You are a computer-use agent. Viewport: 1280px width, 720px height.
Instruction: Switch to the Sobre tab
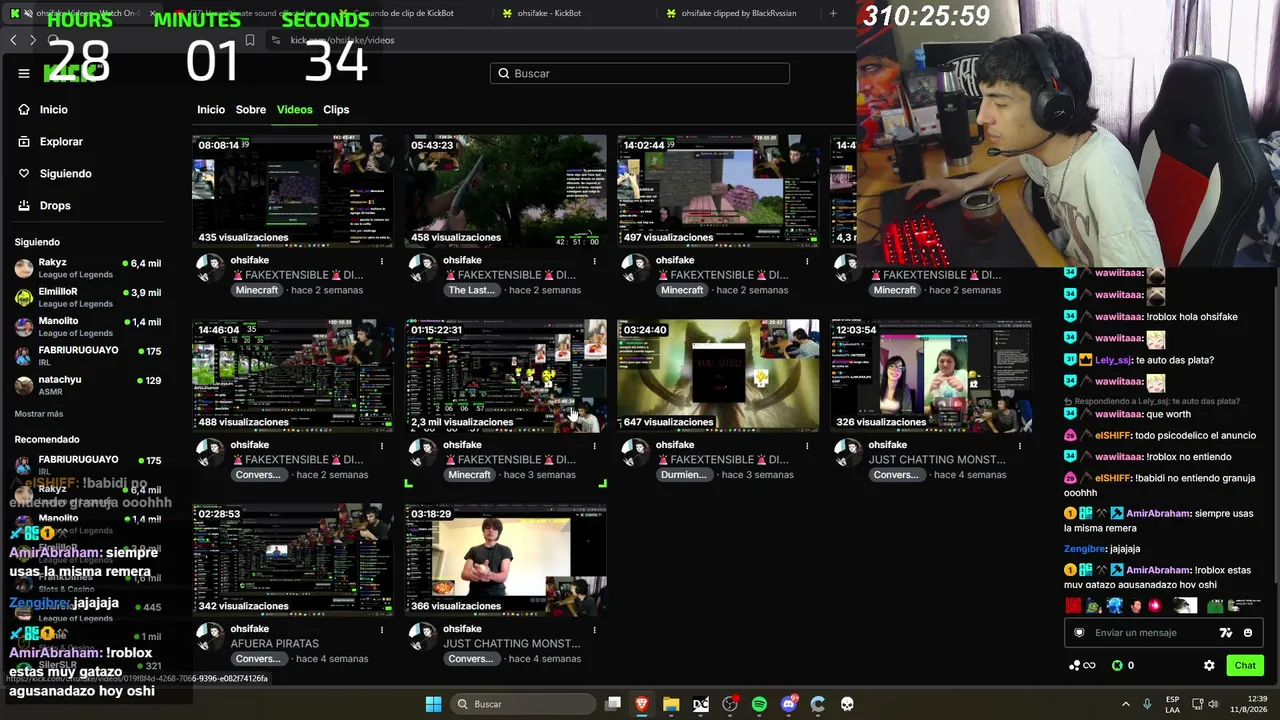[x=251, y=109]
